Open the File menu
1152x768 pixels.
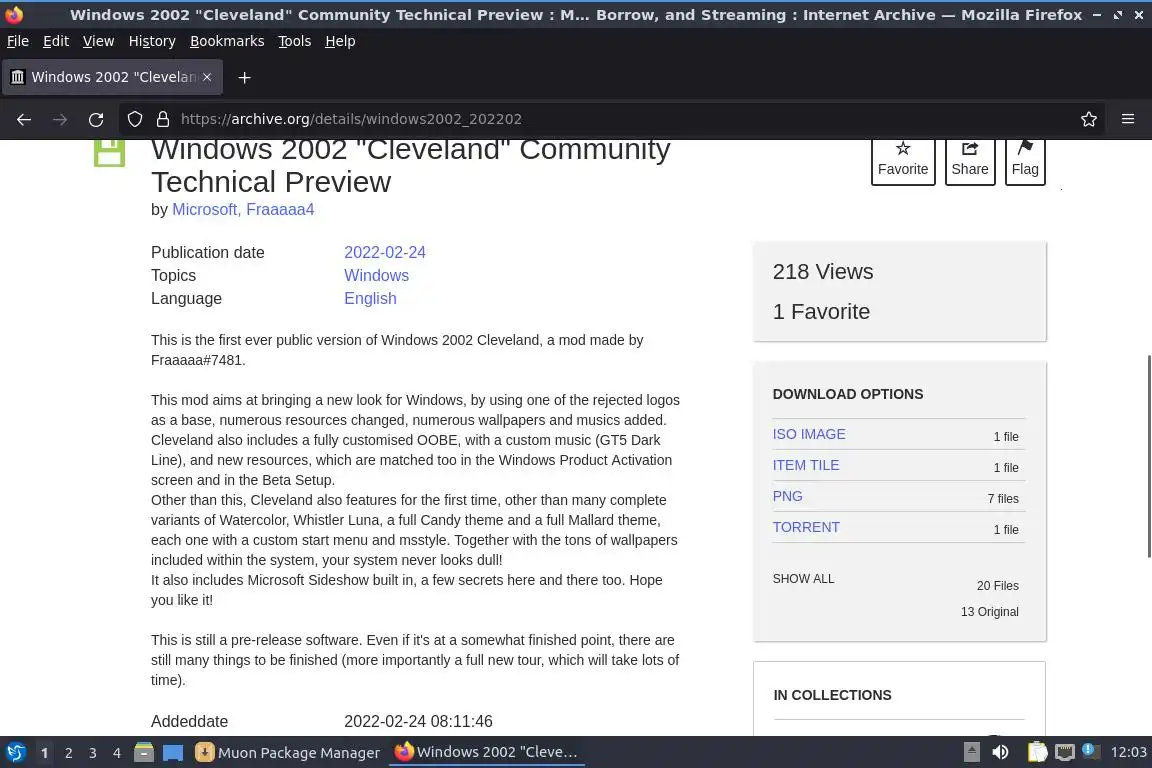(x=18, y=41)
